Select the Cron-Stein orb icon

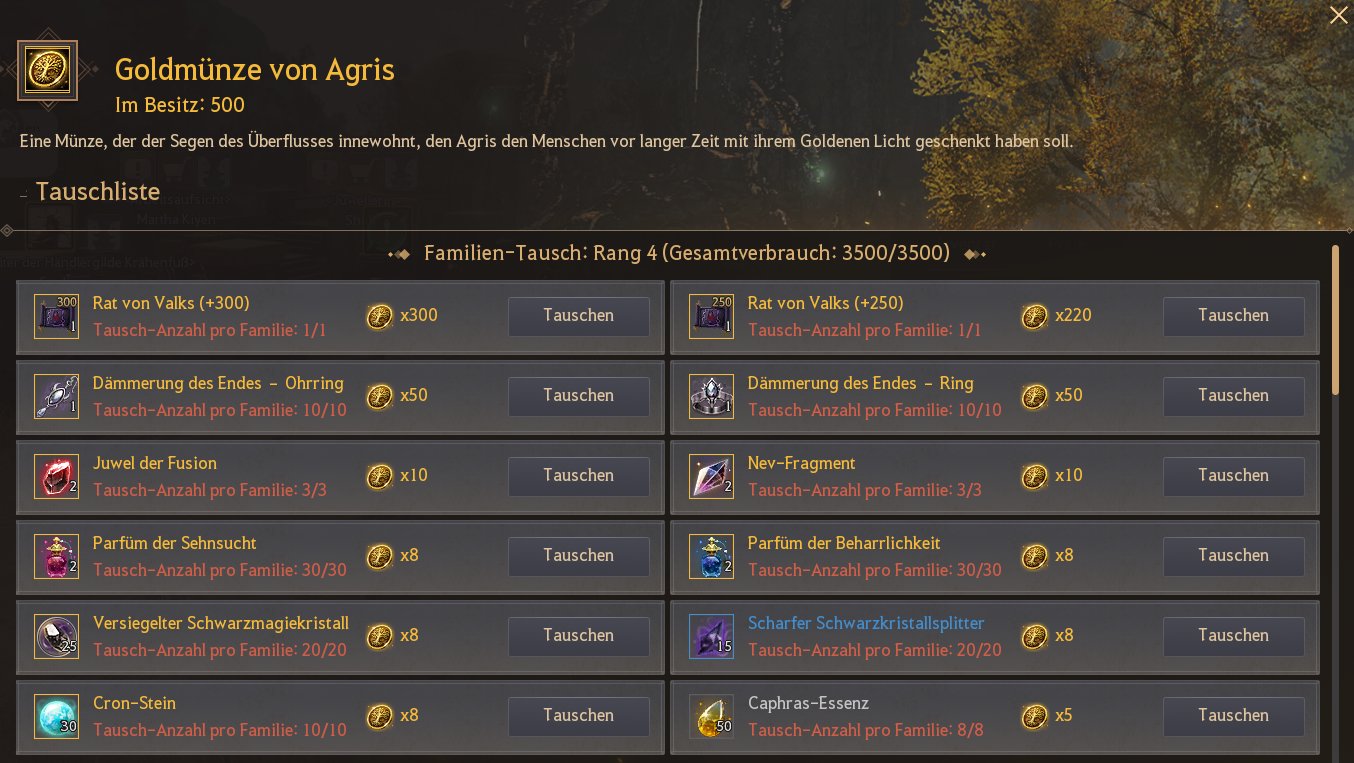coord(56,716)
